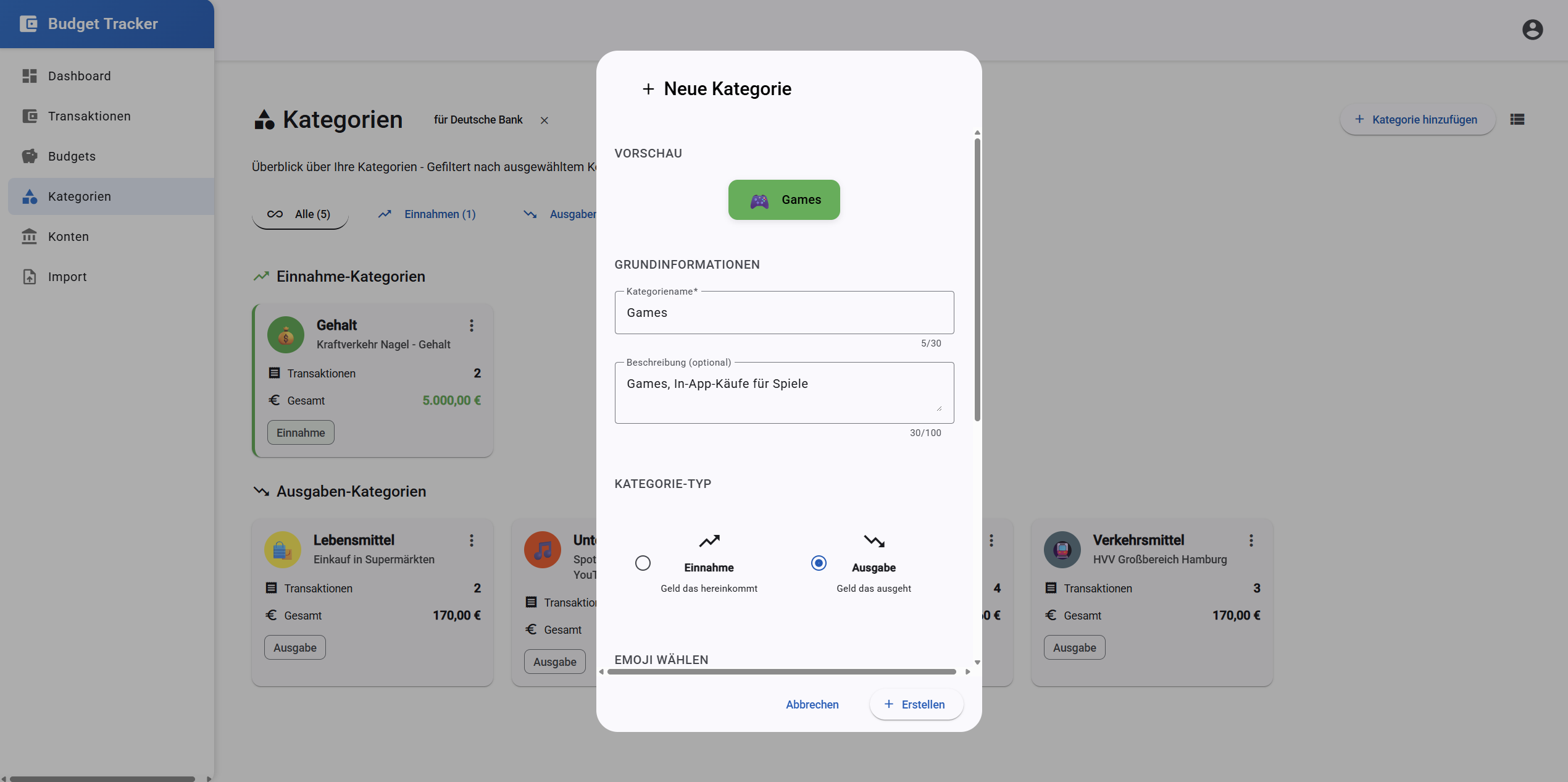Click the Transaktionen icon on the Gehalt card

pyautogui.click(x=274, y=373)
